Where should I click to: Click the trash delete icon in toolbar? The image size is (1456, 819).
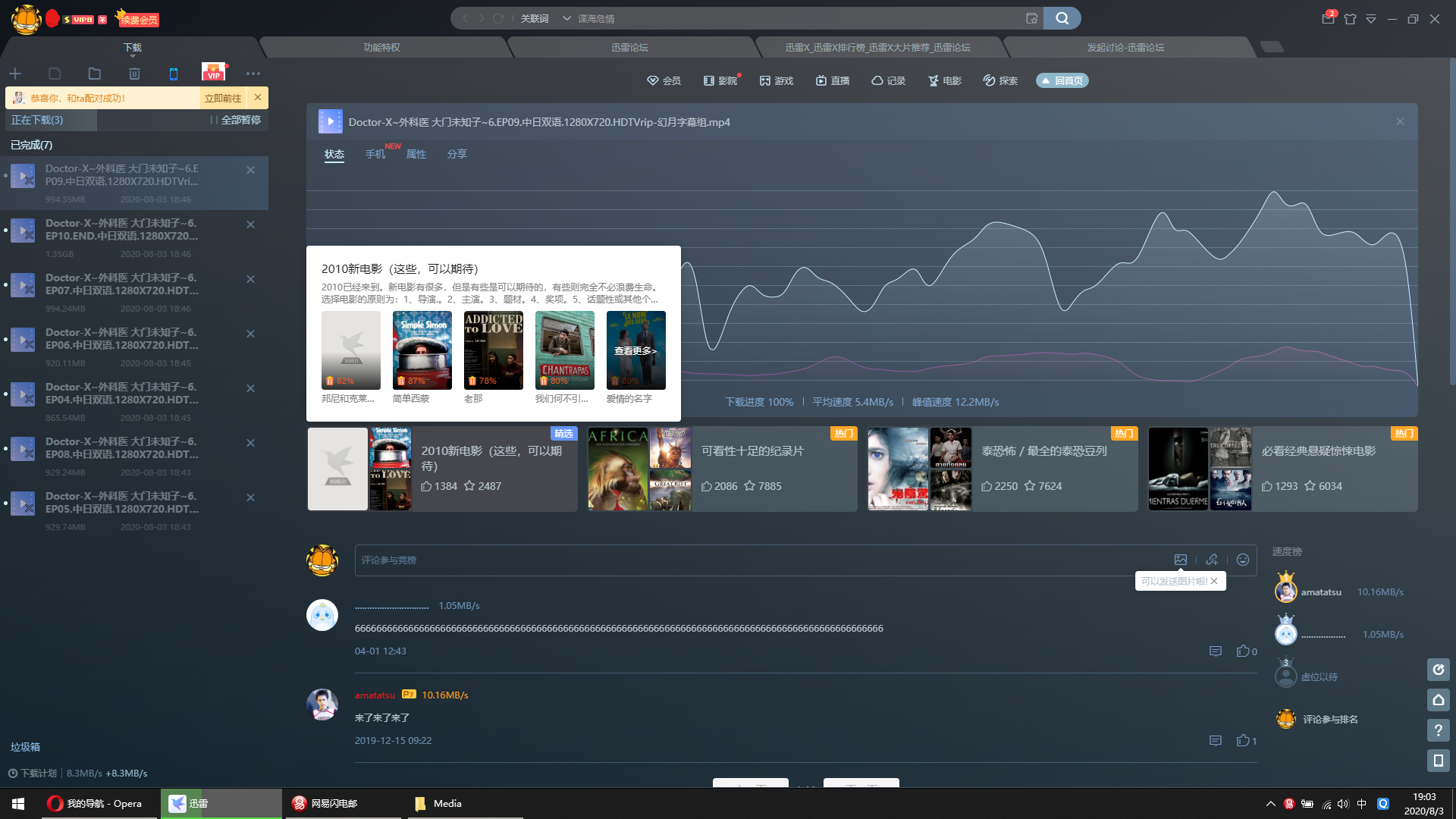(134, 74)
